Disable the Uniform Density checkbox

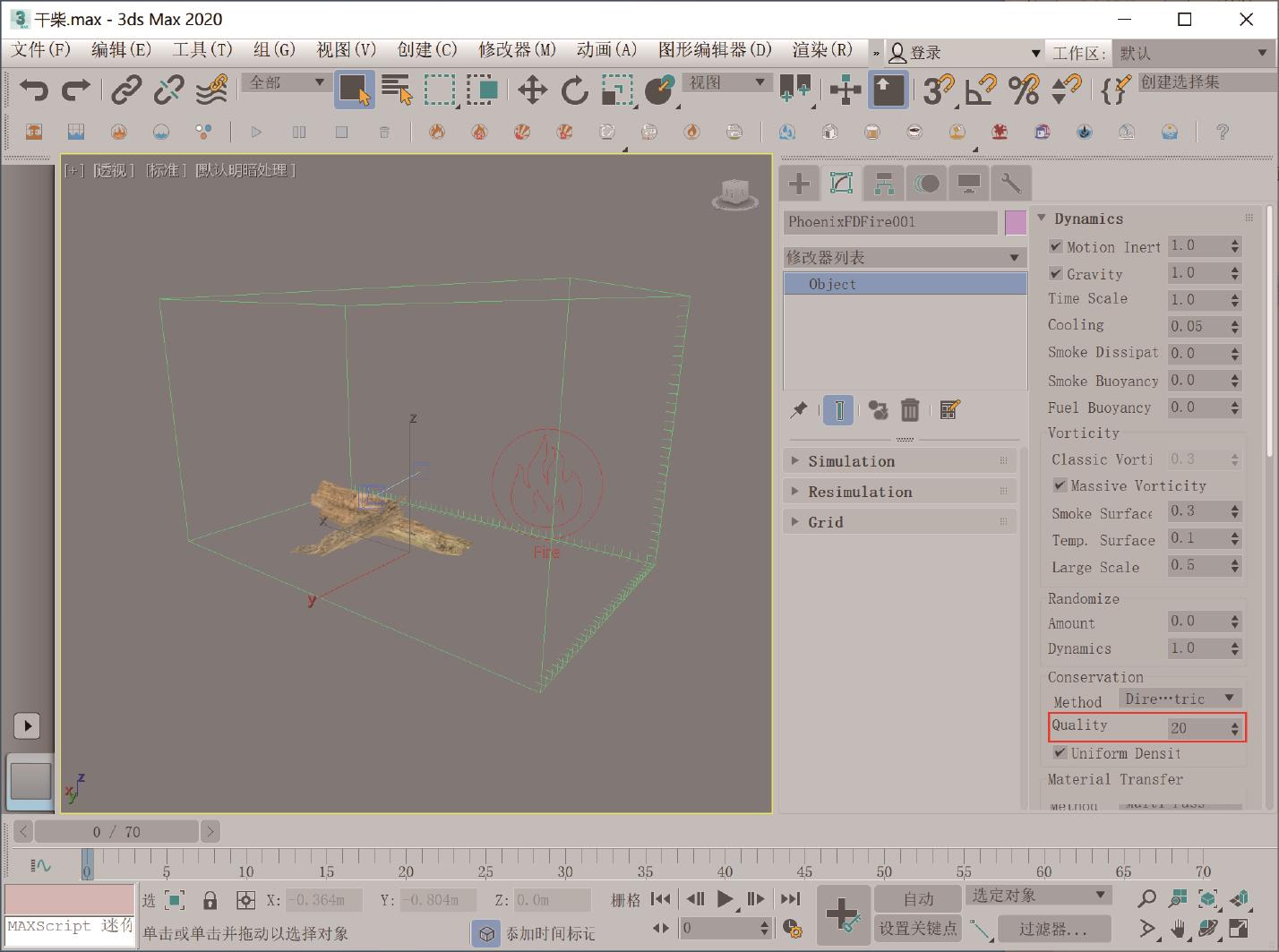(x=1060, y=753)
